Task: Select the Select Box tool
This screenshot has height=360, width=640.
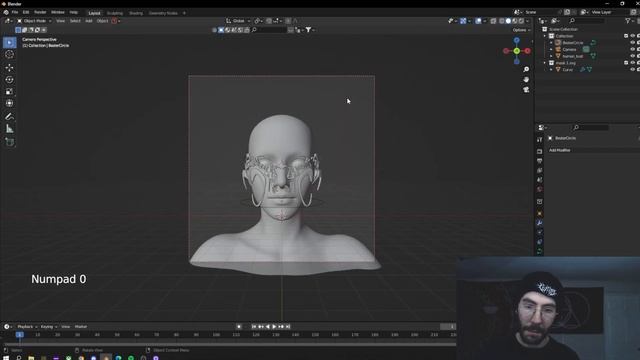Action: [x=9, y=42]
